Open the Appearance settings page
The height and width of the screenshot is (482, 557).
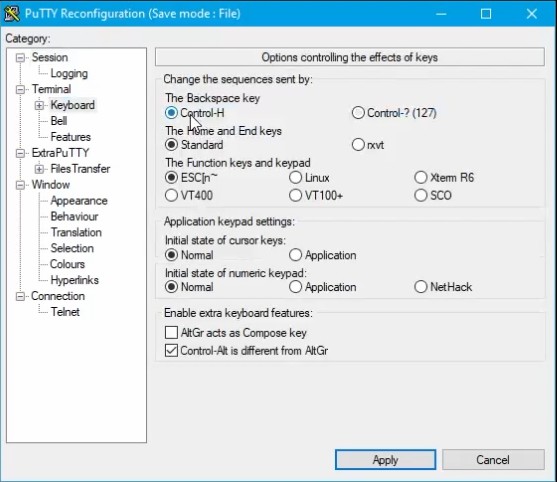click(79, 201)
